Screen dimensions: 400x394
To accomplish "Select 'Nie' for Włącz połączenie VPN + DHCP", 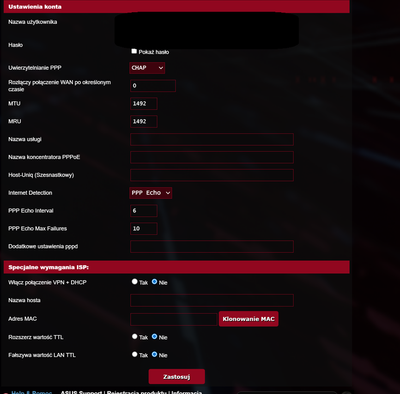I will [154, 282].
